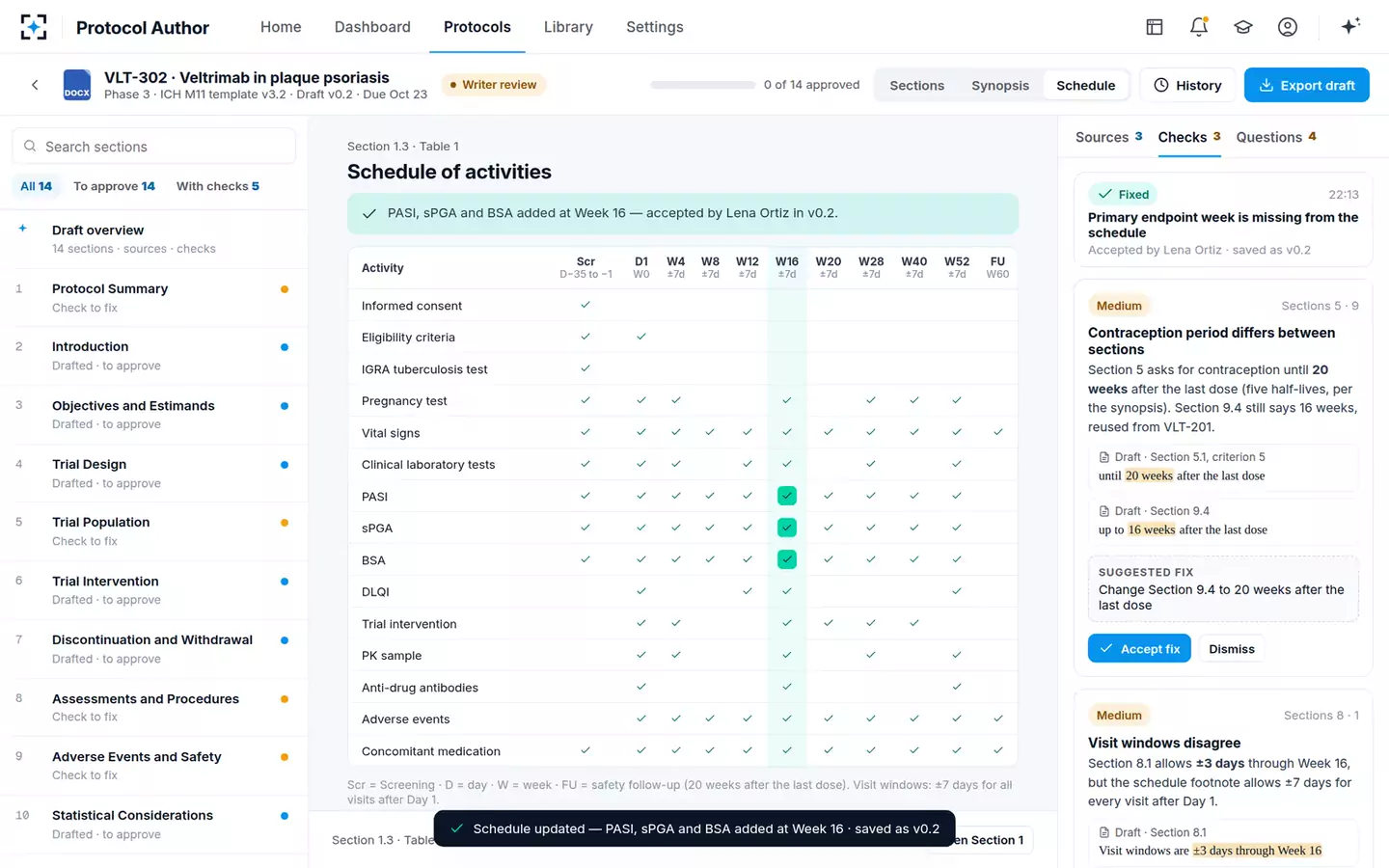
Task: Go back using the left chevron
Action: [x=35, y=85]
